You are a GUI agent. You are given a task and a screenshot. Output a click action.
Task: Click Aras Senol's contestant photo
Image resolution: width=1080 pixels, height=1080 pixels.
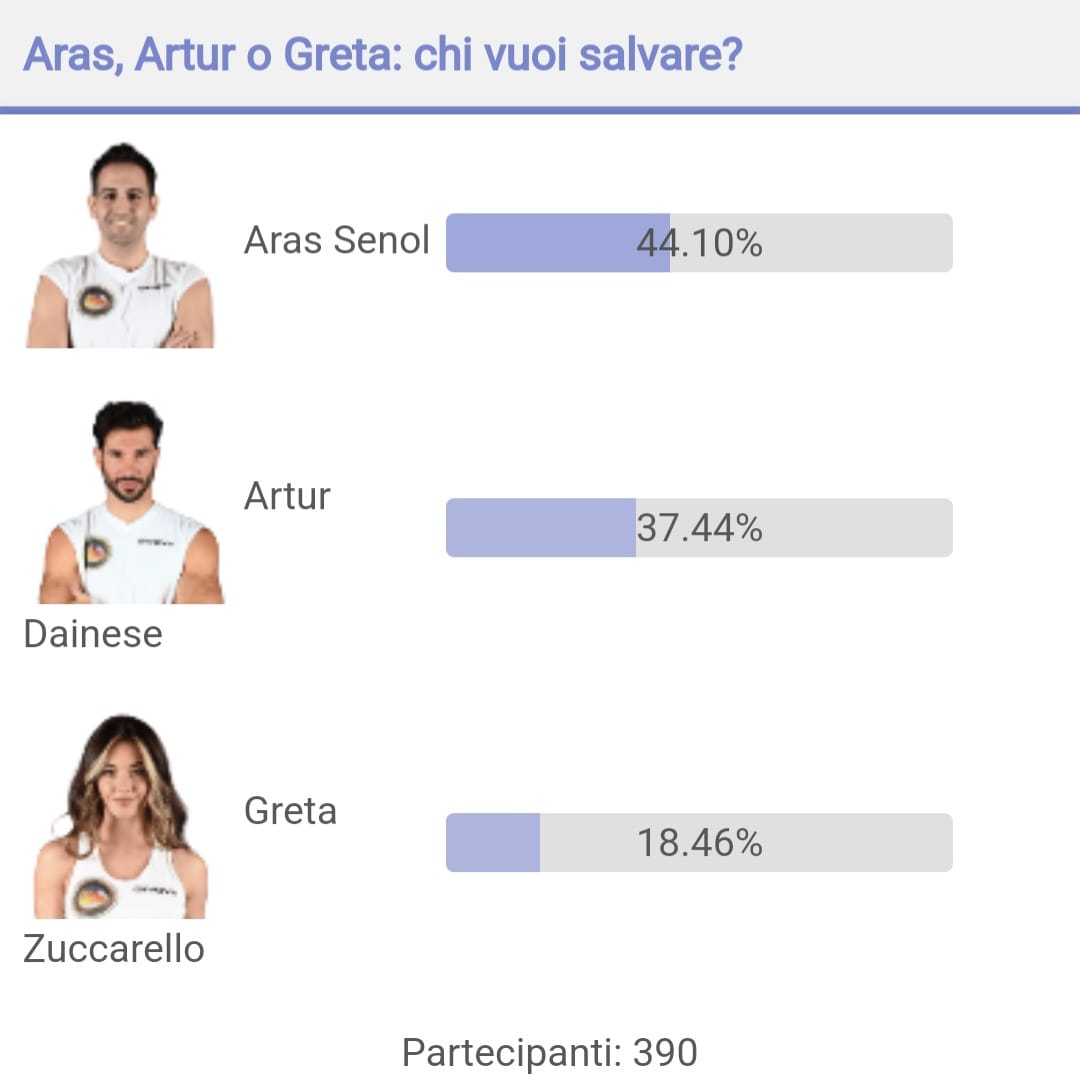click(x=121, y=245)
